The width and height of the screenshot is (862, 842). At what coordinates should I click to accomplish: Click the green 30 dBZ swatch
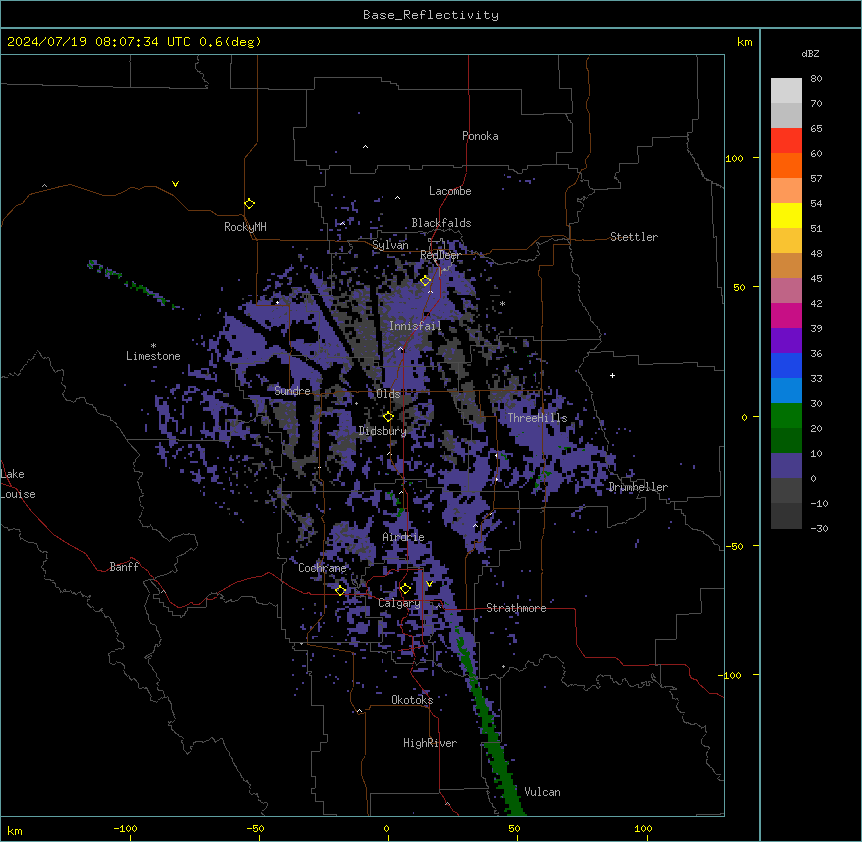point(786,416)
